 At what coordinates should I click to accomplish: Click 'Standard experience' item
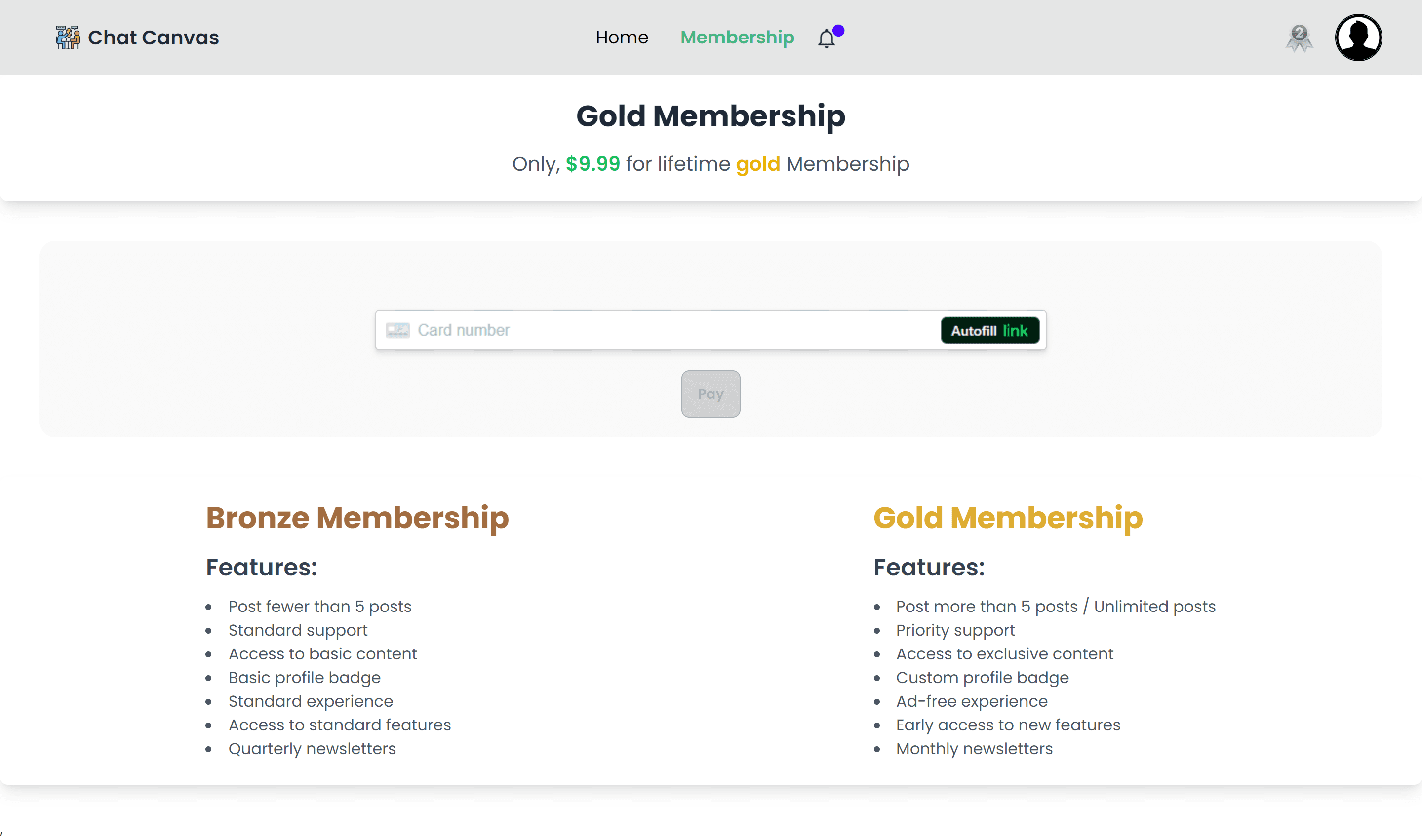tap(311, 702)
